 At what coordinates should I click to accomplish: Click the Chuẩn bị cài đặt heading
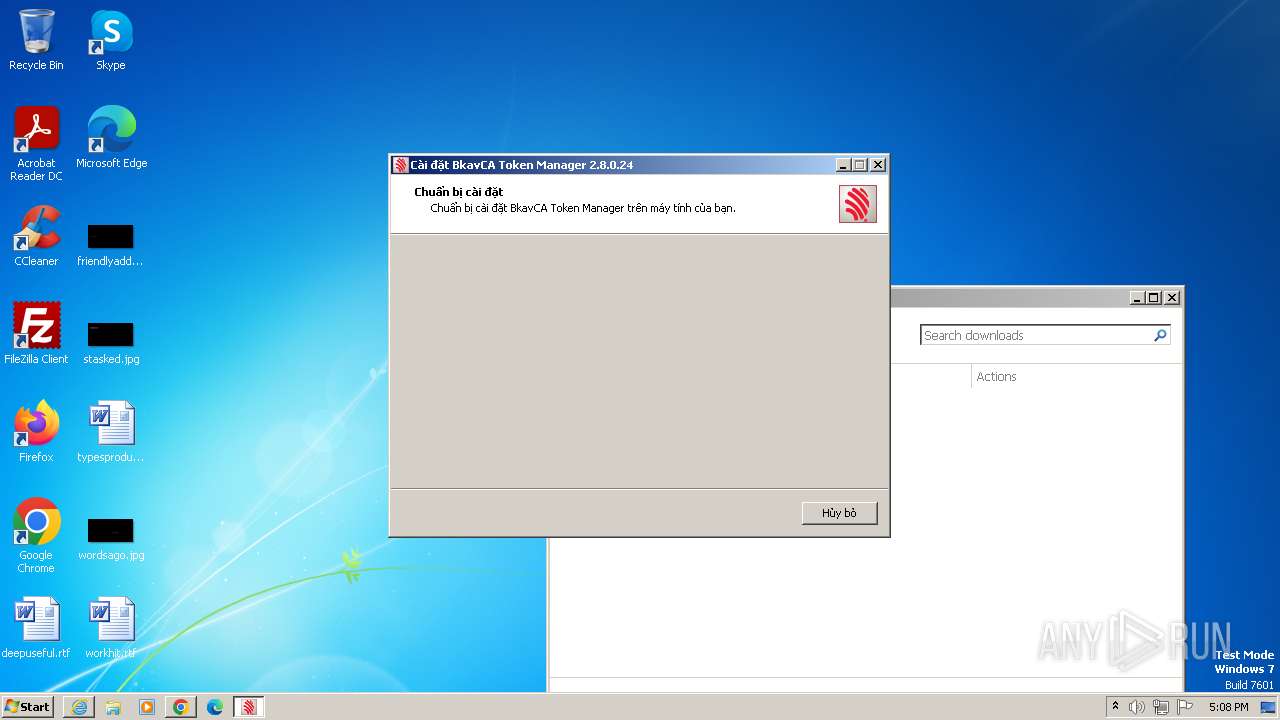pyautogui.click(x=458, y=192)
